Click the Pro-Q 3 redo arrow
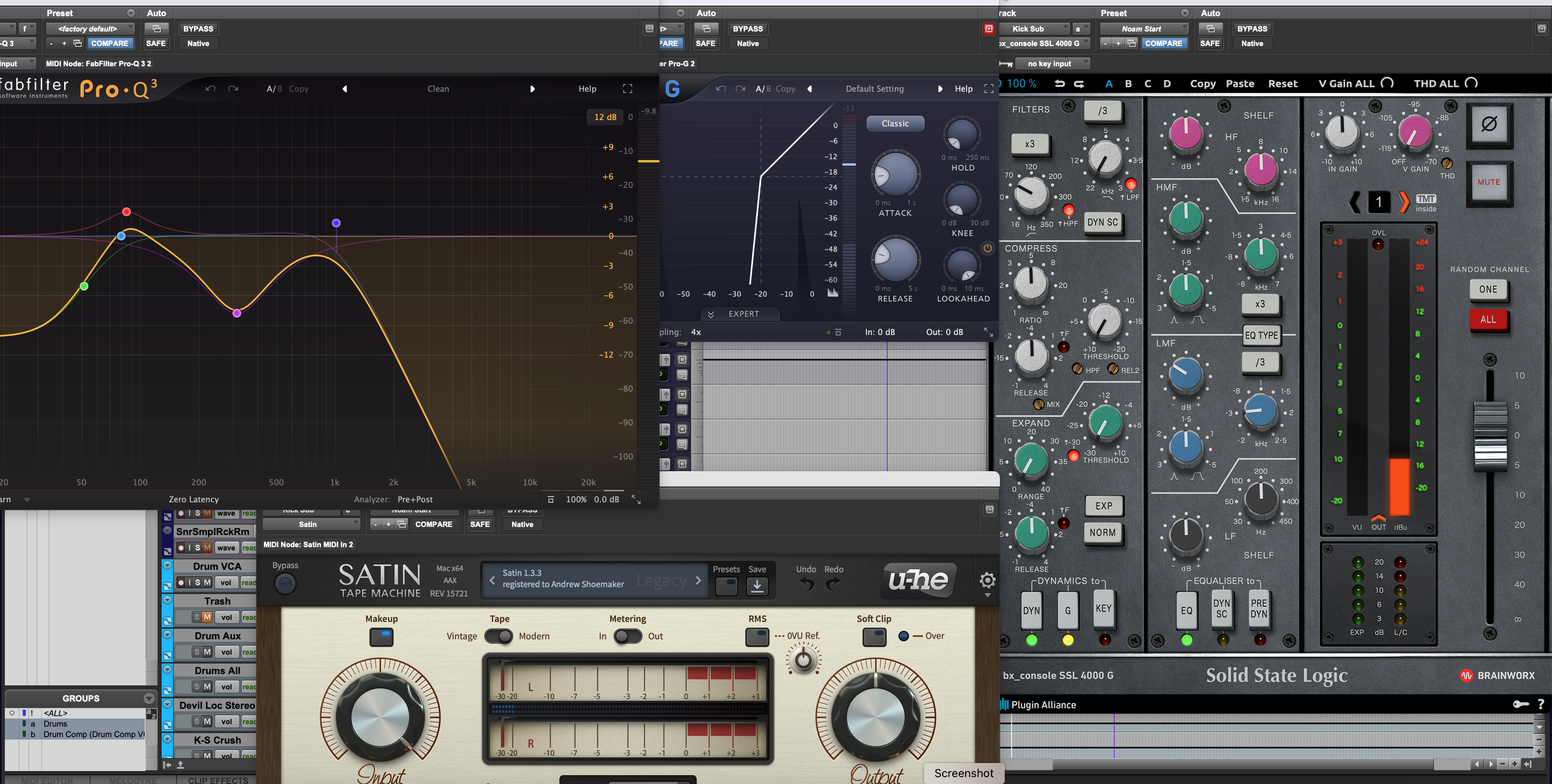Image resolution: width=1552 pixels, height=784 pixels. point(233,89)
